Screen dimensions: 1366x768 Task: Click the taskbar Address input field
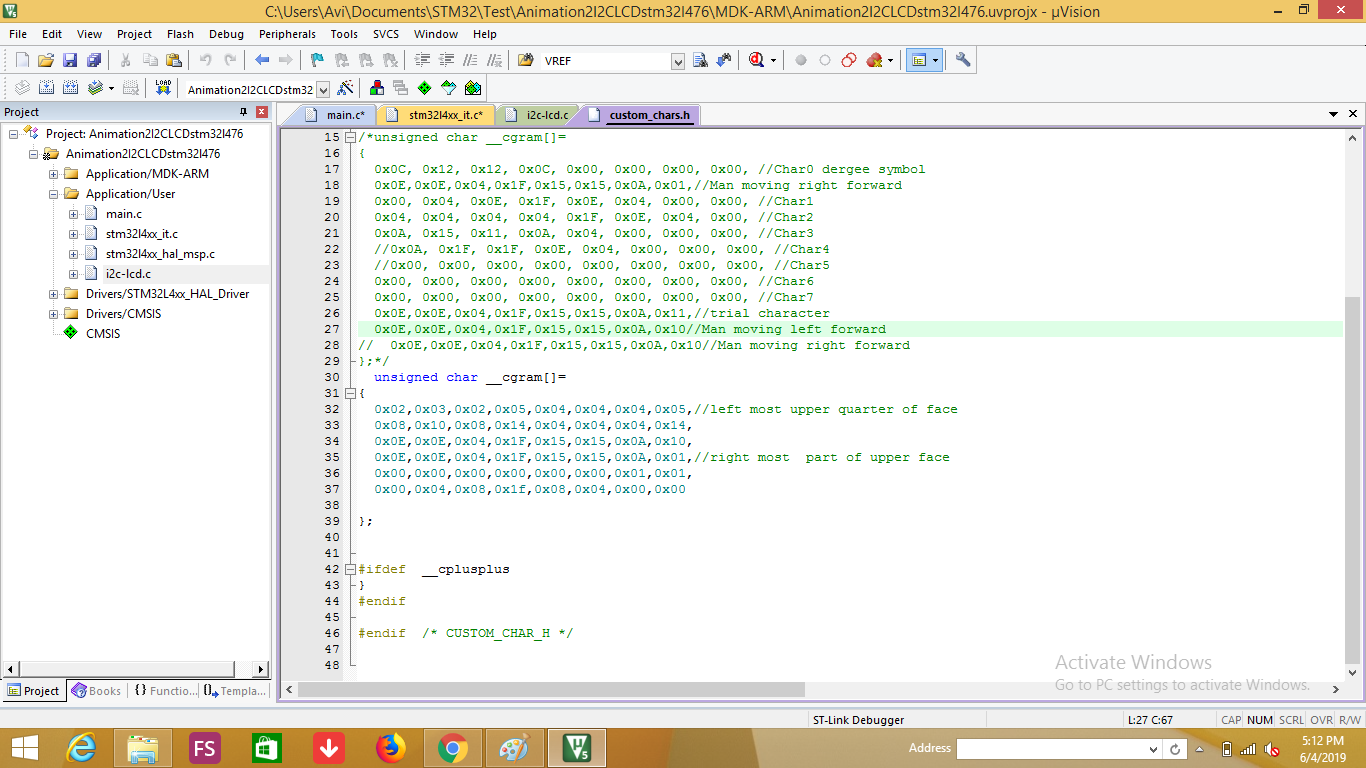1050,748
